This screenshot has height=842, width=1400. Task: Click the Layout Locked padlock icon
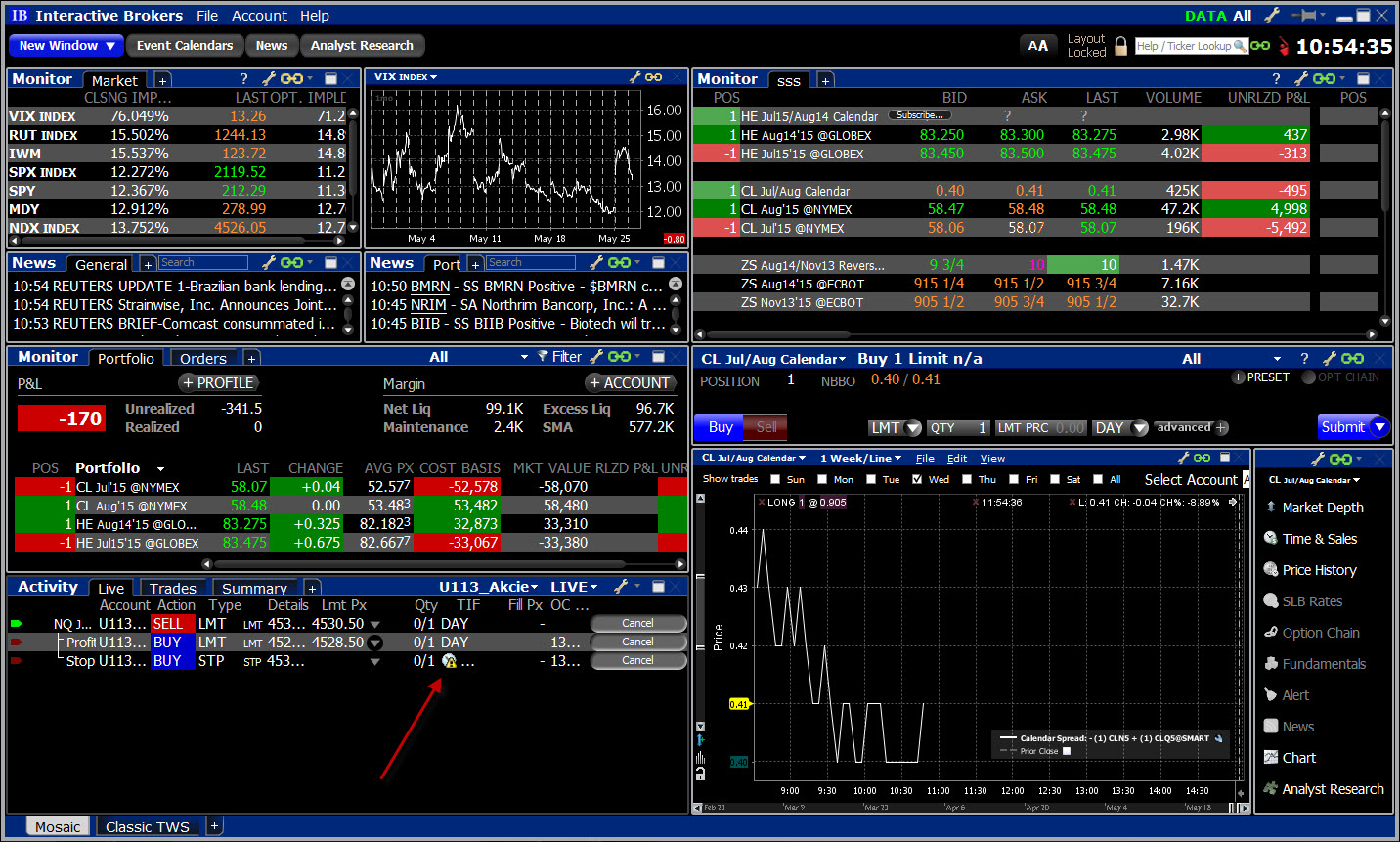1120,46
